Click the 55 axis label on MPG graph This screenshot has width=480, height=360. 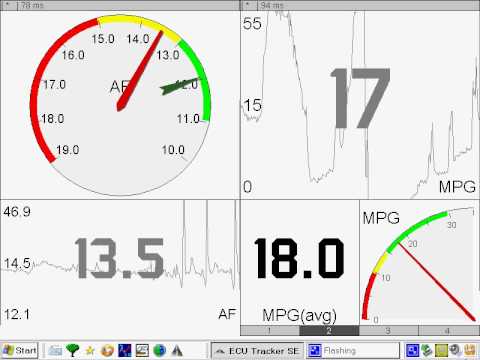point(252,24)
